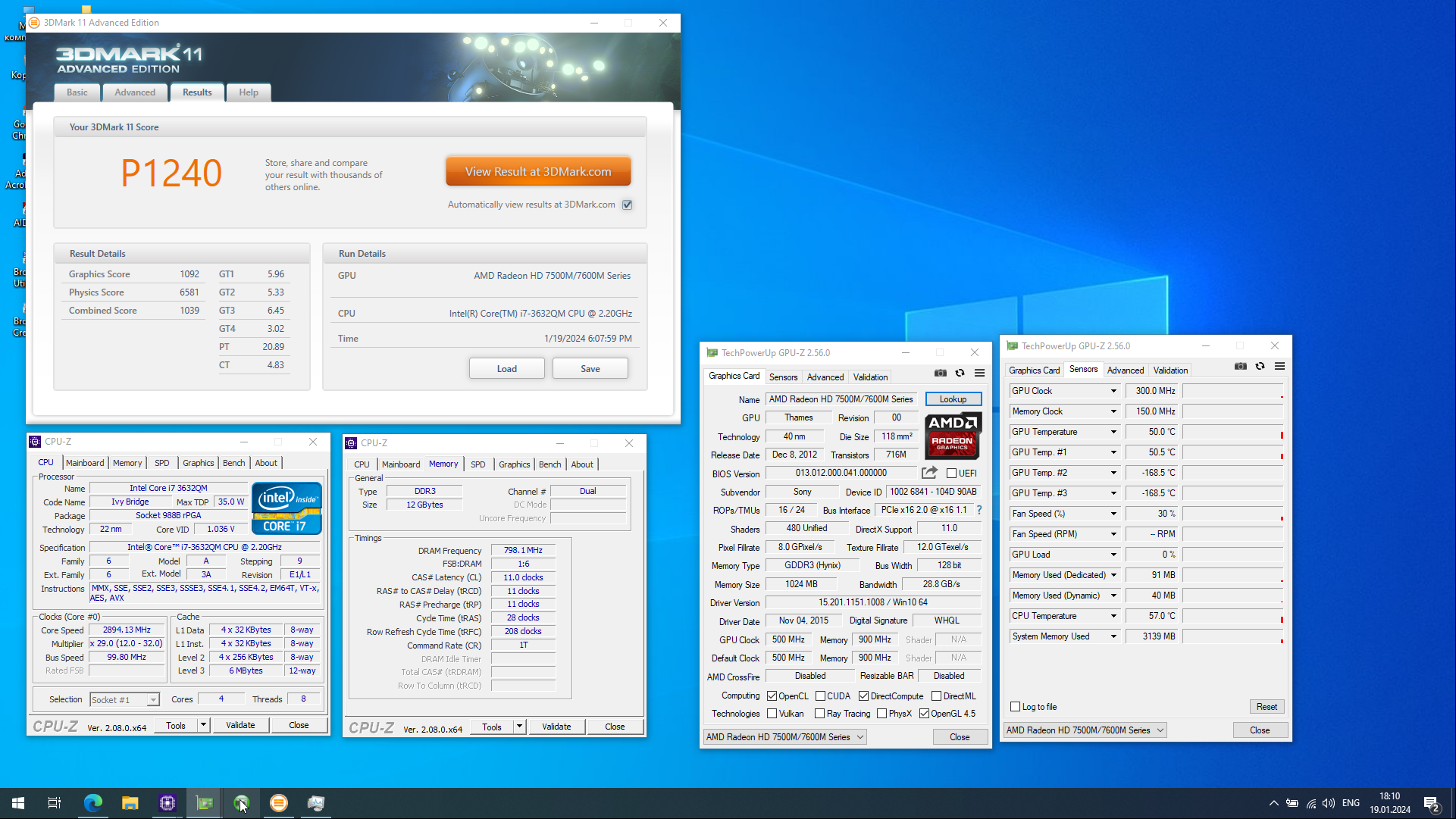
Task: Click the taskbar clock and date
Action: 1389,803
